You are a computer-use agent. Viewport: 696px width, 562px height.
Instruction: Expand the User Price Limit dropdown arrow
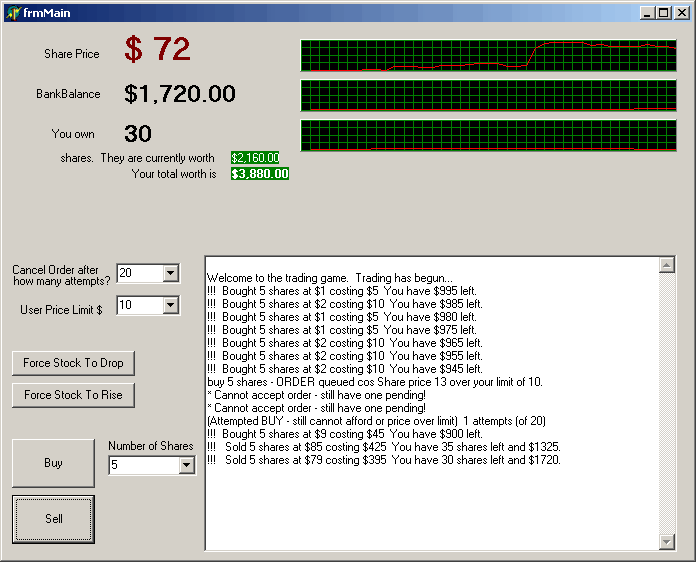[x=170, y=305]
